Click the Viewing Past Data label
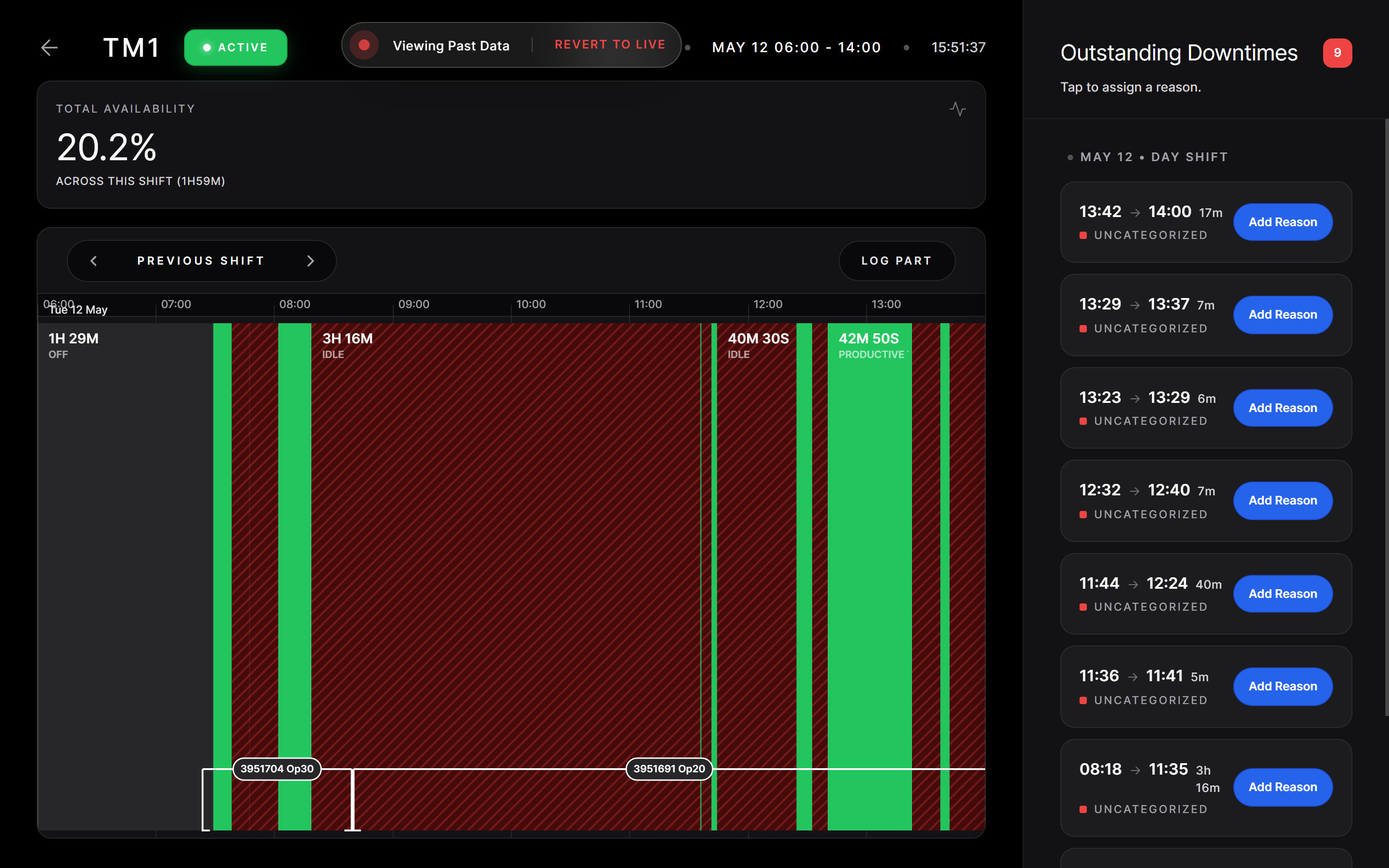This screenshot has width=1389, height=868. [x=451, y=46]
